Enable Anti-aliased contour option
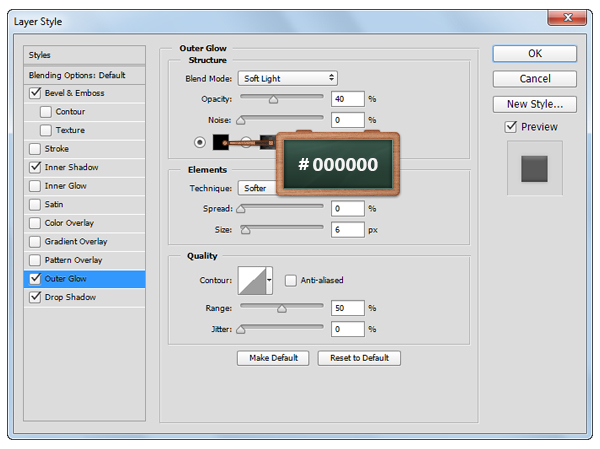600x449 pixels. coord(291,280)
